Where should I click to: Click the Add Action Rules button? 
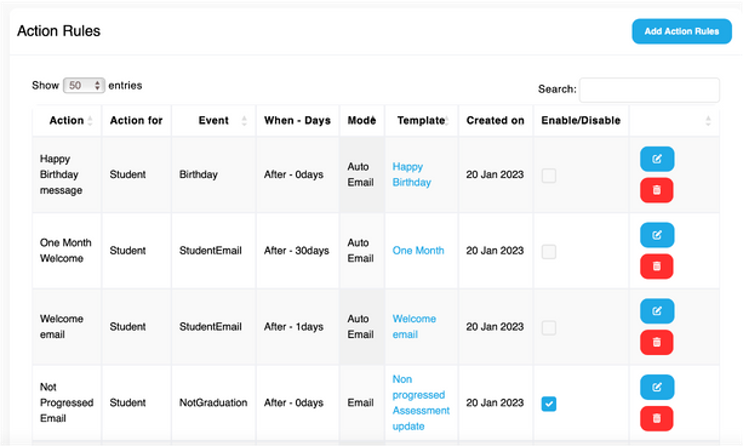coord(681,31)
